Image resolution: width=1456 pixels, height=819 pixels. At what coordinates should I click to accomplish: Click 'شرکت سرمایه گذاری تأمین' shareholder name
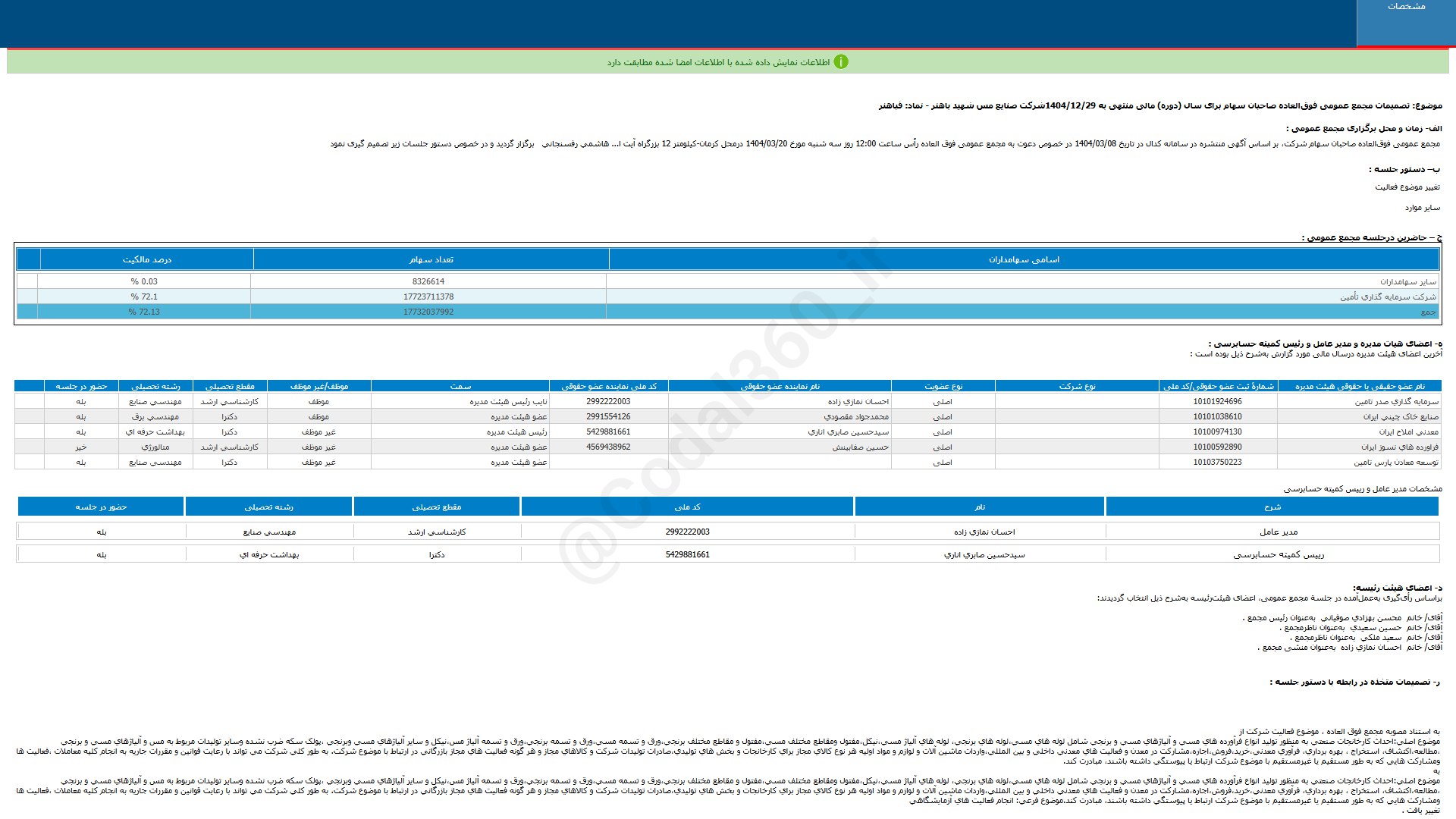point(1388,297)
